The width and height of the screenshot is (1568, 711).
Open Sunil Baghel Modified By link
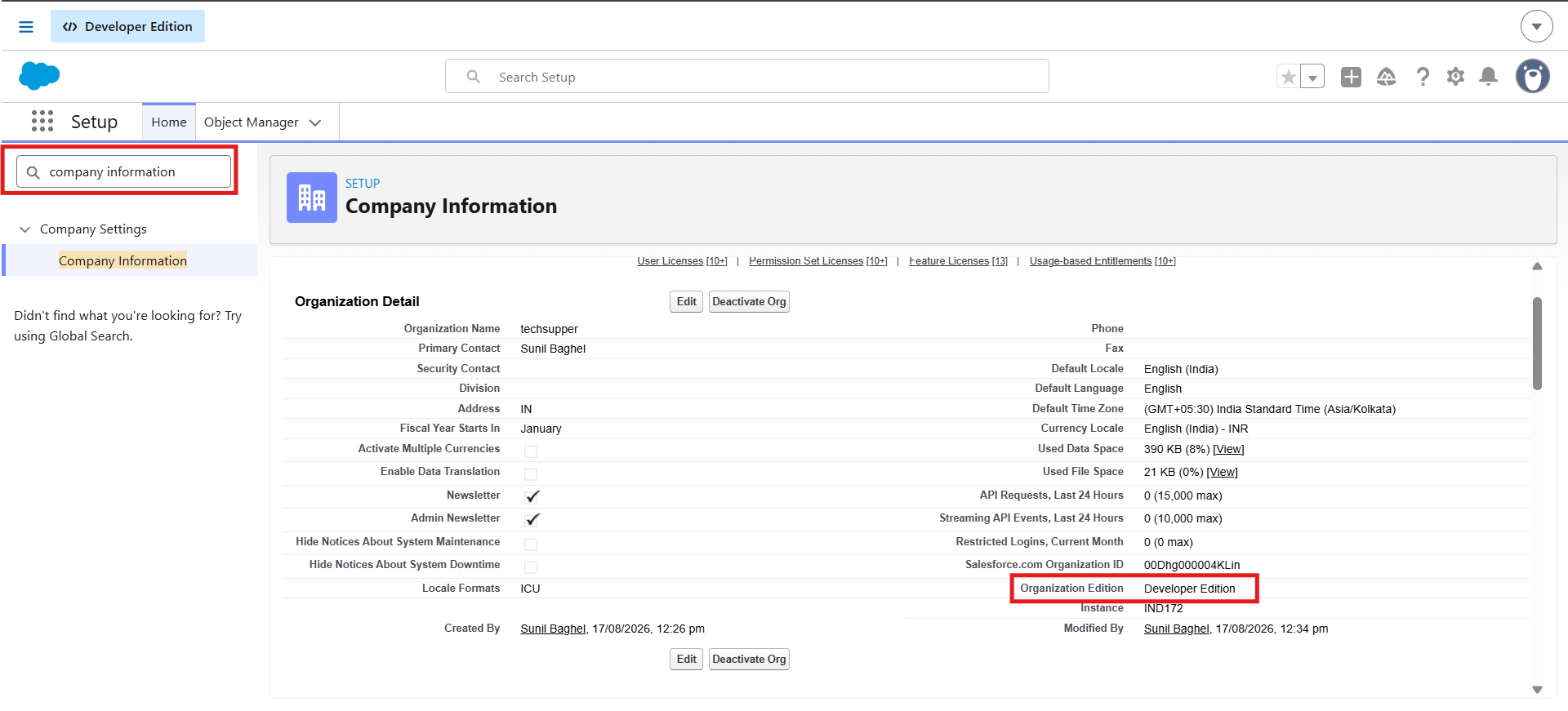pos(1176,629)
